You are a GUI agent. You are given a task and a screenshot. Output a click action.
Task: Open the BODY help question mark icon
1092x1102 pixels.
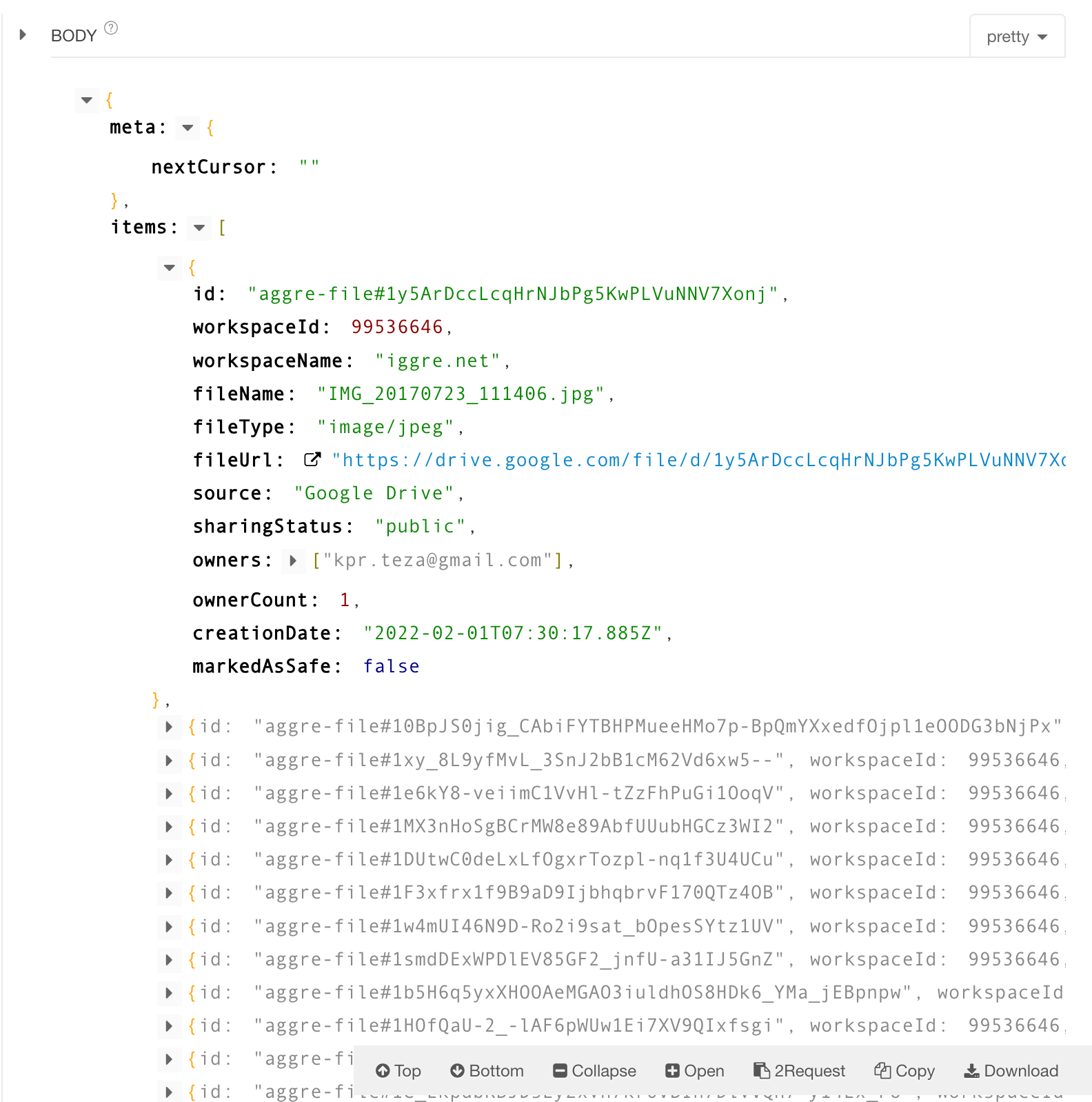point(111,28)
